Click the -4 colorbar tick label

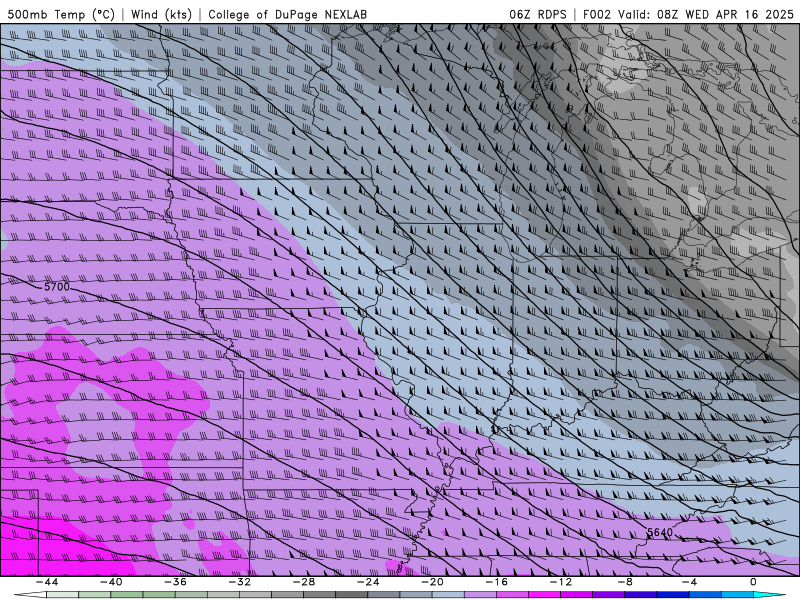(689, 582)
